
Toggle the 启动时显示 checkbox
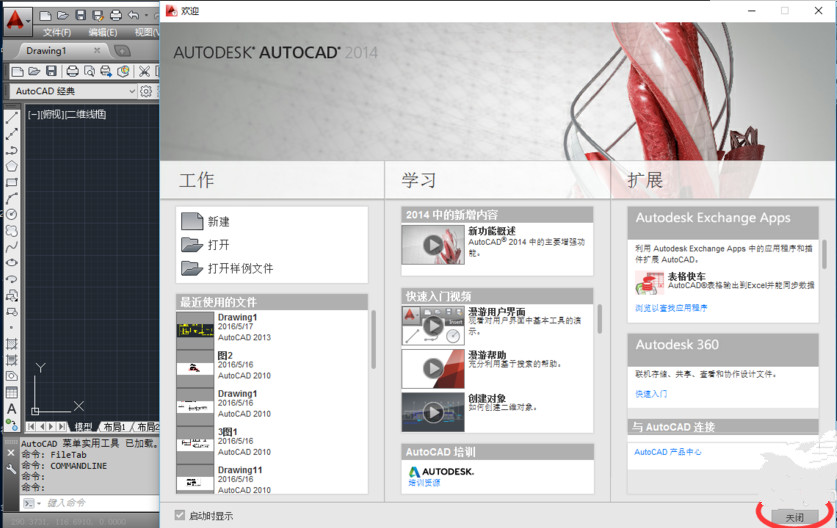(x=180, y=515)
